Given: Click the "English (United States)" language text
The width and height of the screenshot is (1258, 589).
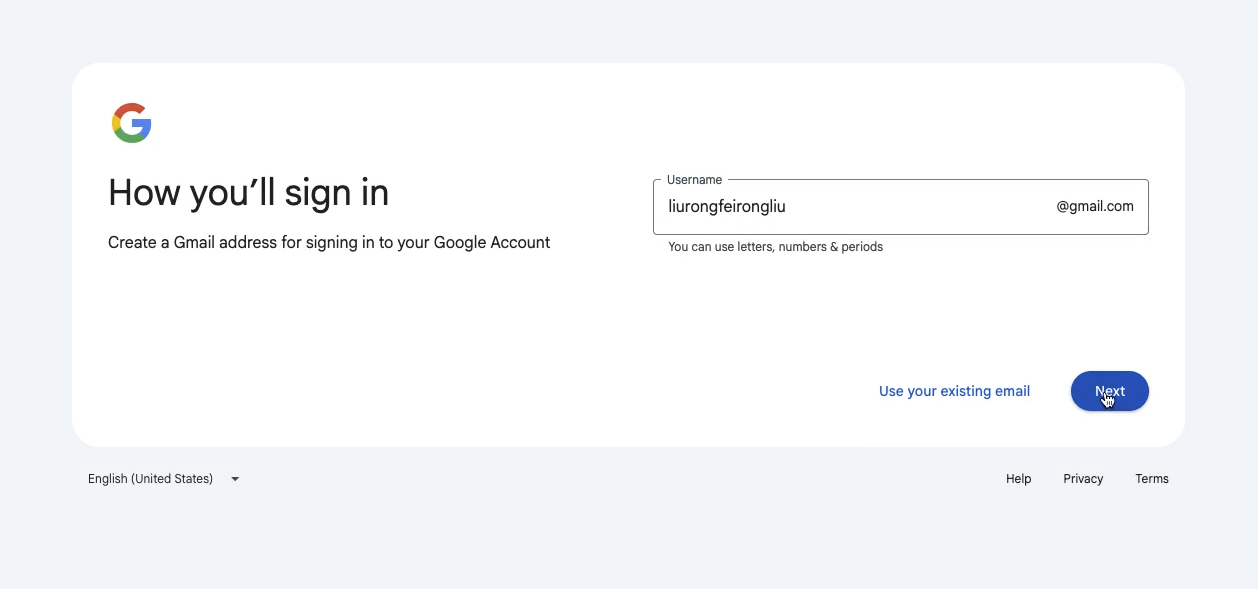Looking at the screenshot, I should 150,479.
